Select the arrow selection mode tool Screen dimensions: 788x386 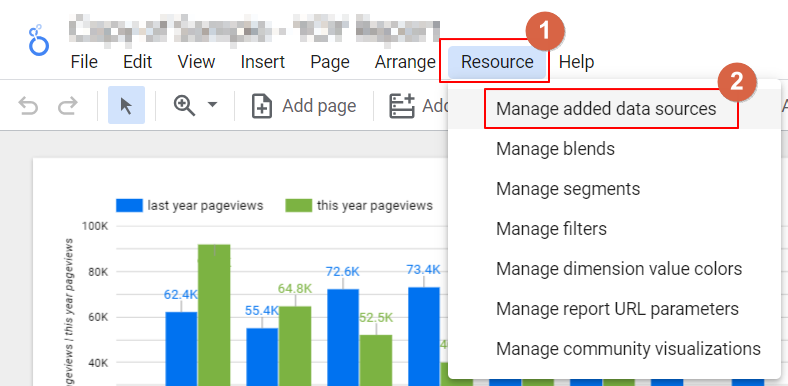(x=126, y=105)
